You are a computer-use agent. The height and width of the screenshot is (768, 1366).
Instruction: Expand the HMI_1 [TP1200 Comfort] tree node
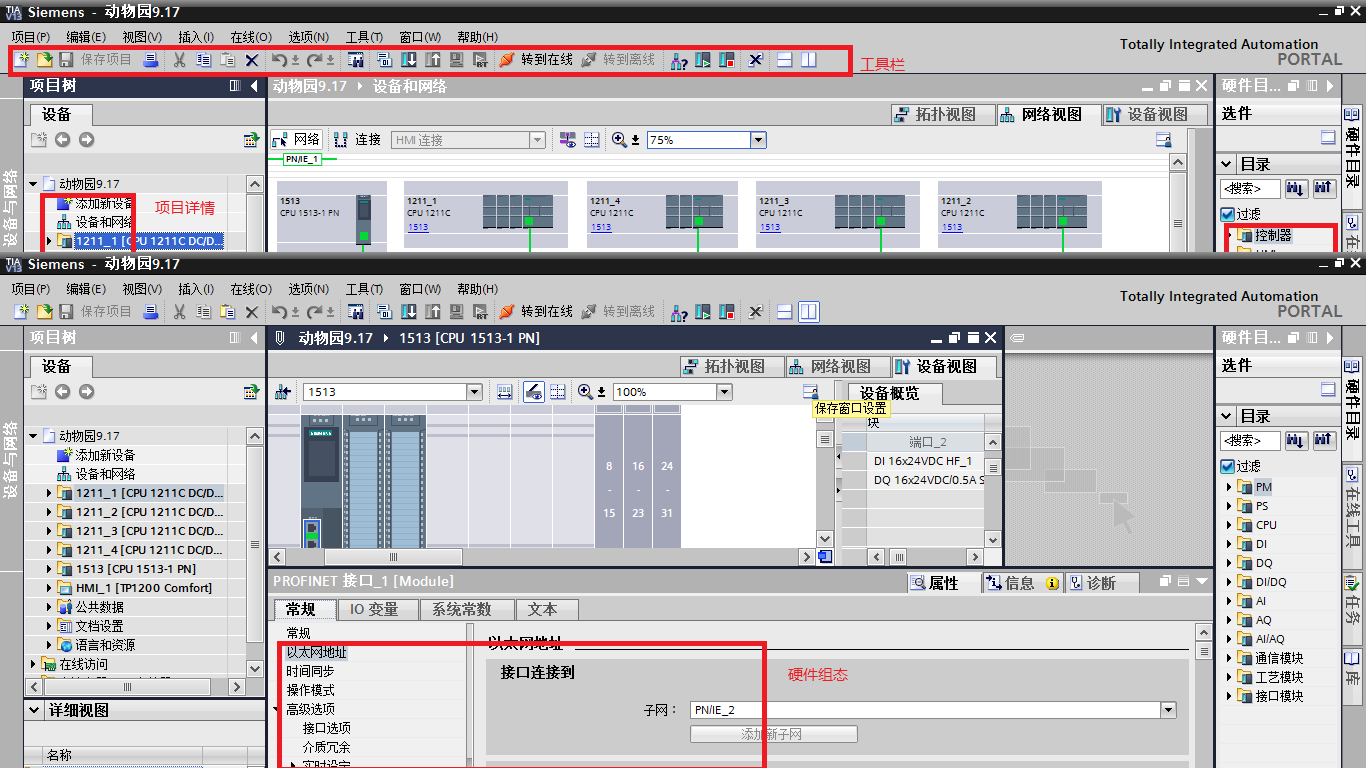(49, 588)
